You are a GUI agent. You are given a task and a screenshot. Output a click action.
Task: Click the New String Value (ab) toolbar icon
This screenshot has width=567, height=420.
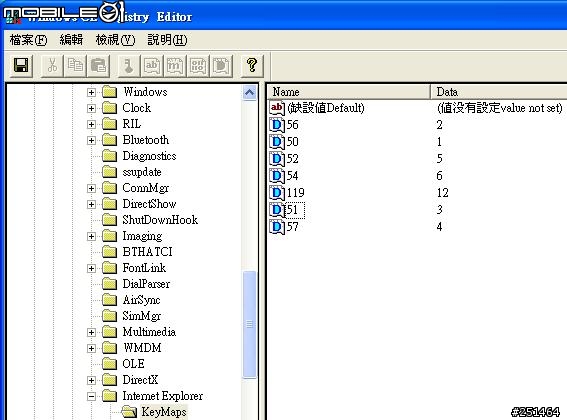152,66
